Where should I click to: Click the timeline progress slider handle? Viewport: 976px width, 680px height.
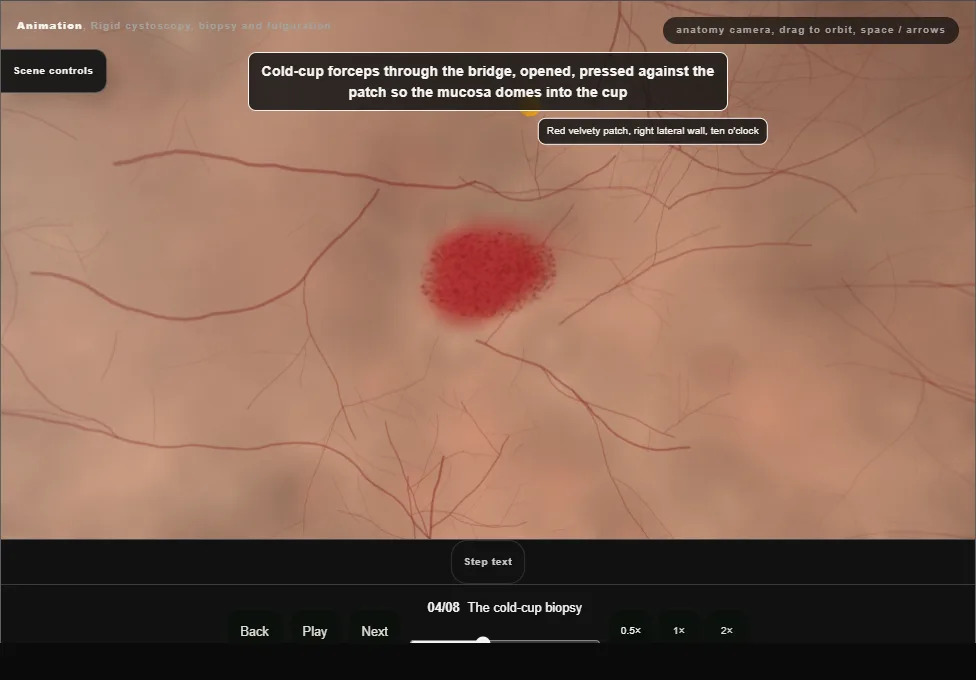coord(483,641)
